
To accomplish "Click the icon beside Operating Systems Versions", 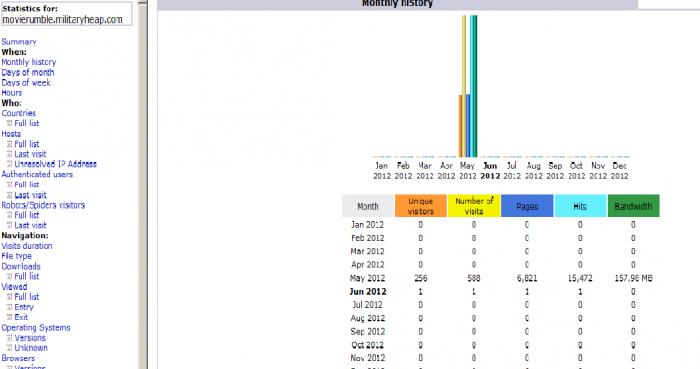I will coord(9,338).
